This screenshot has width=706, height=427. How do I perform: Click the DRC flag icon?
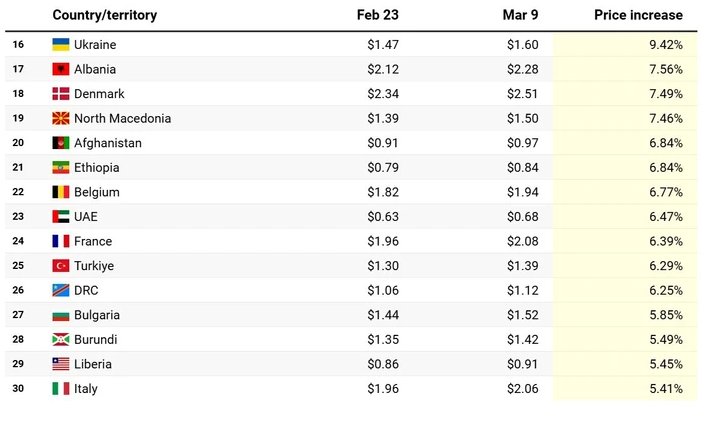point(61,290)
